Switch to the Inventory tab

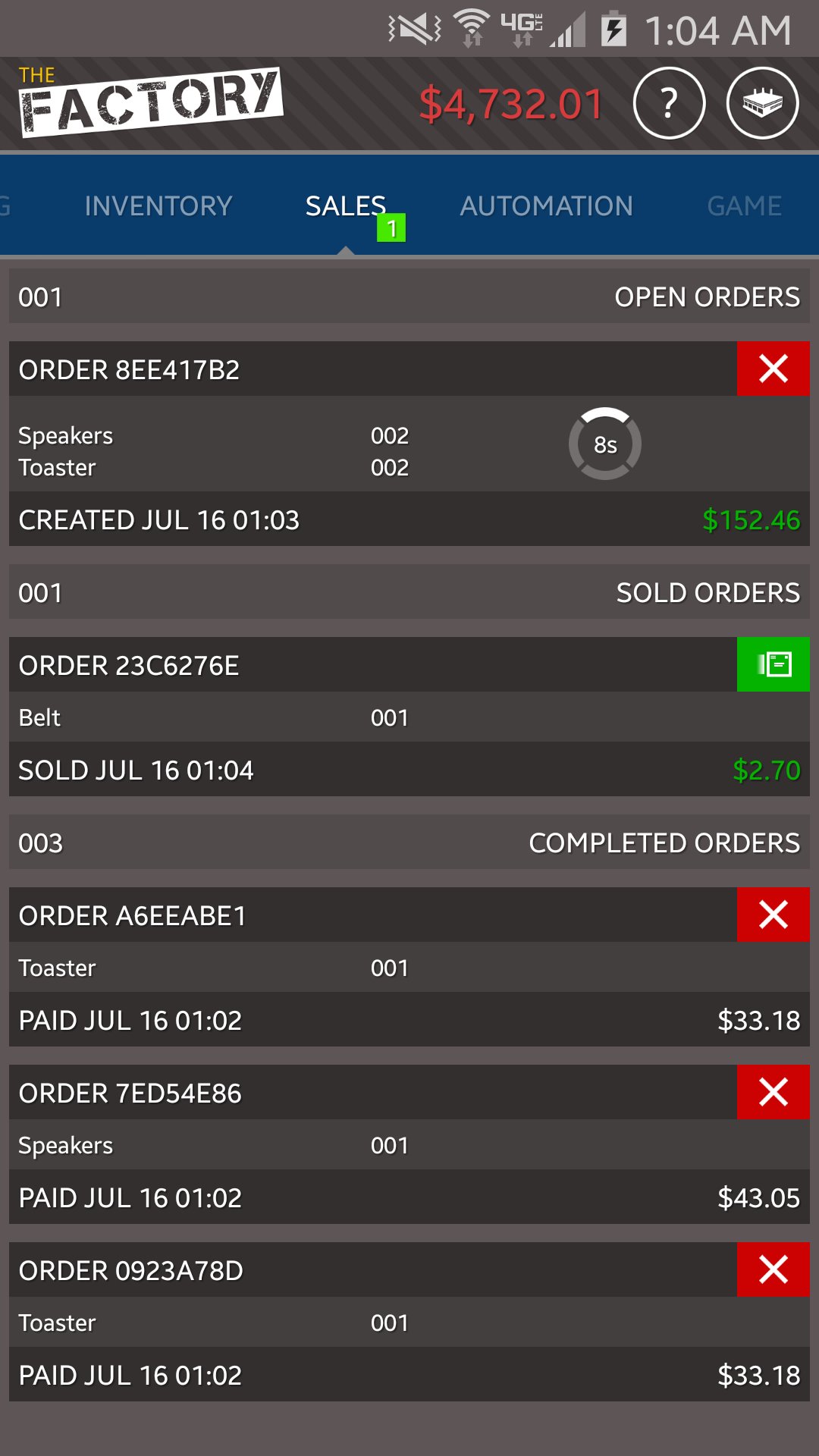pyautogui.click(x=158, y=206)
